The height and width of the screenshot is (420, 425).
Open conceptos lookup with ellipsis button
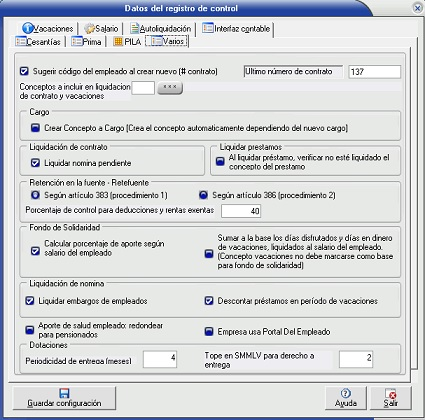click(x=170, y=88)
